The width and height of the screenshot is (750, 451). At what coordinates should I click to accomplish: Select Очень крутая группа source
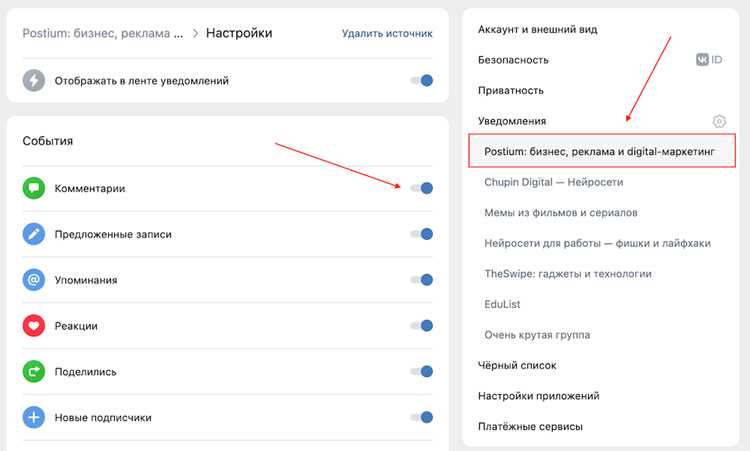tap(537, 335)
